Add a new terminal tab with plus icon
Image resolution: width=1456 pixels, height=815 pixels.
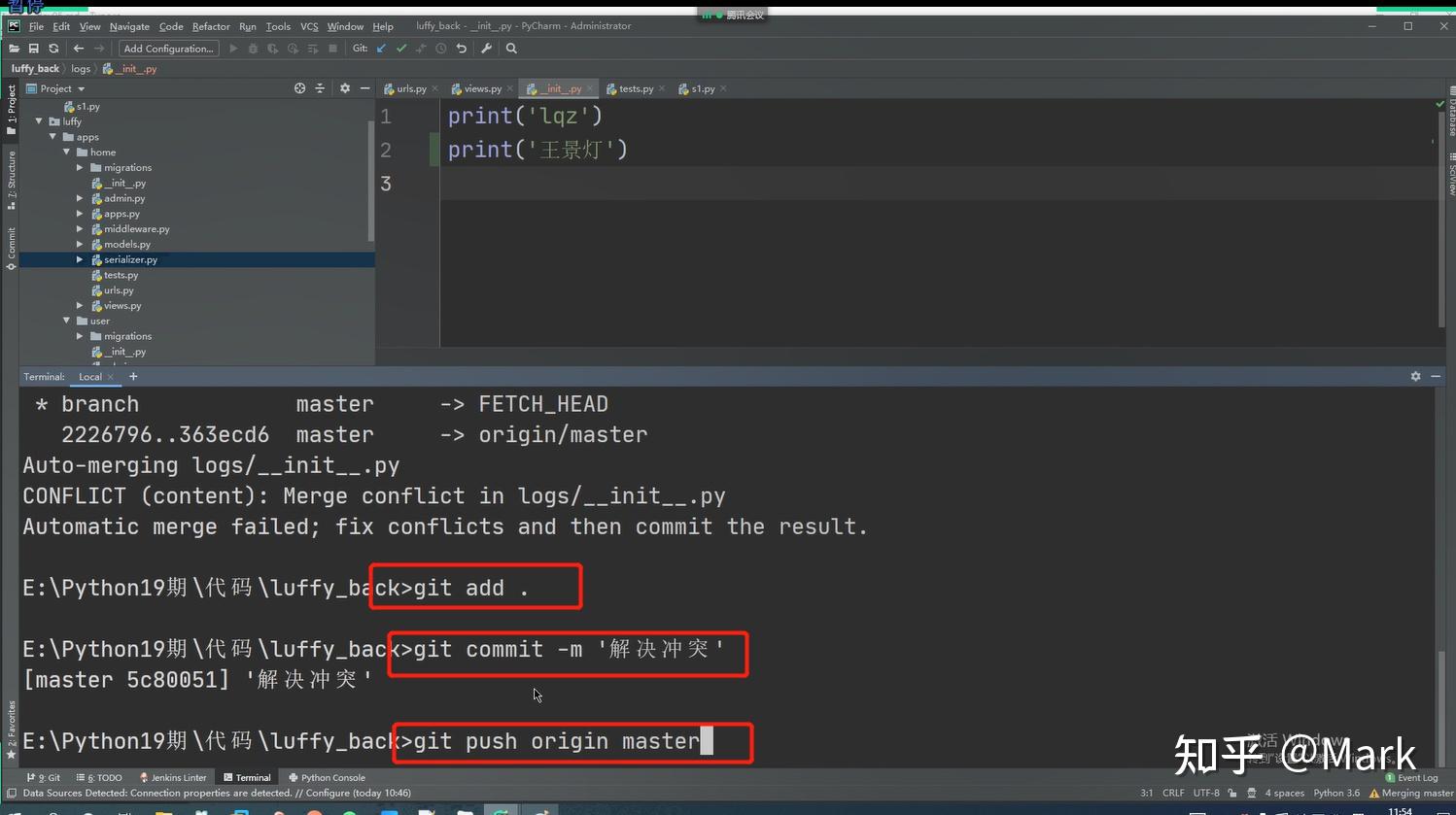tap(133, 377)
